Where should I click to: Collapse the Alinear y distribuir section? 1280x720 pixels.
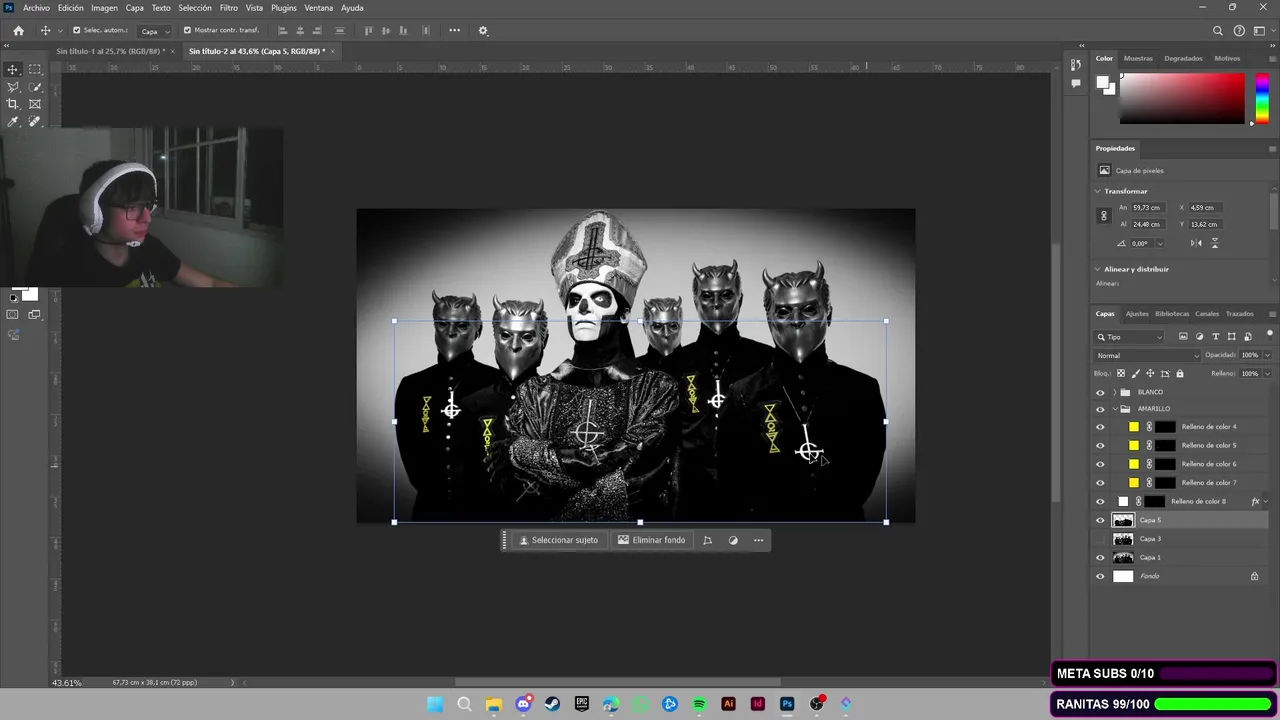[1098, 269]
